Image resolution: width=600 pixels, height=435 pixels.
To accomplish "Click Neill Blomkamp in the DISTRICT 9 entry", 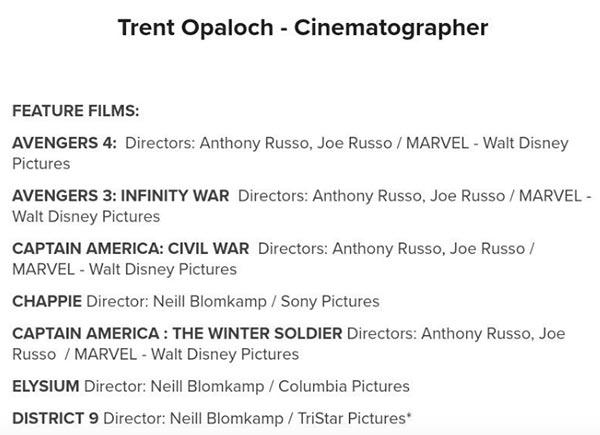I will tap(227, 419).
